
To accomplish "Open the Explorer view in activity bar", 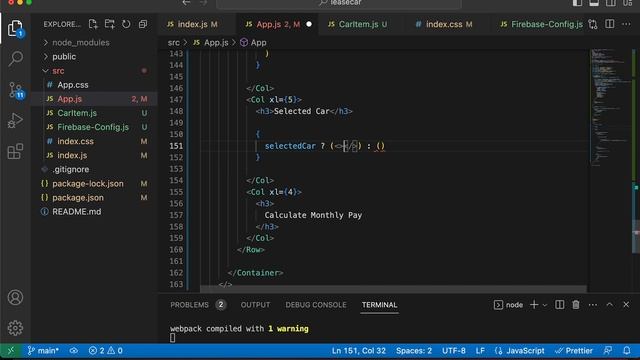I will tap(15, 28).
